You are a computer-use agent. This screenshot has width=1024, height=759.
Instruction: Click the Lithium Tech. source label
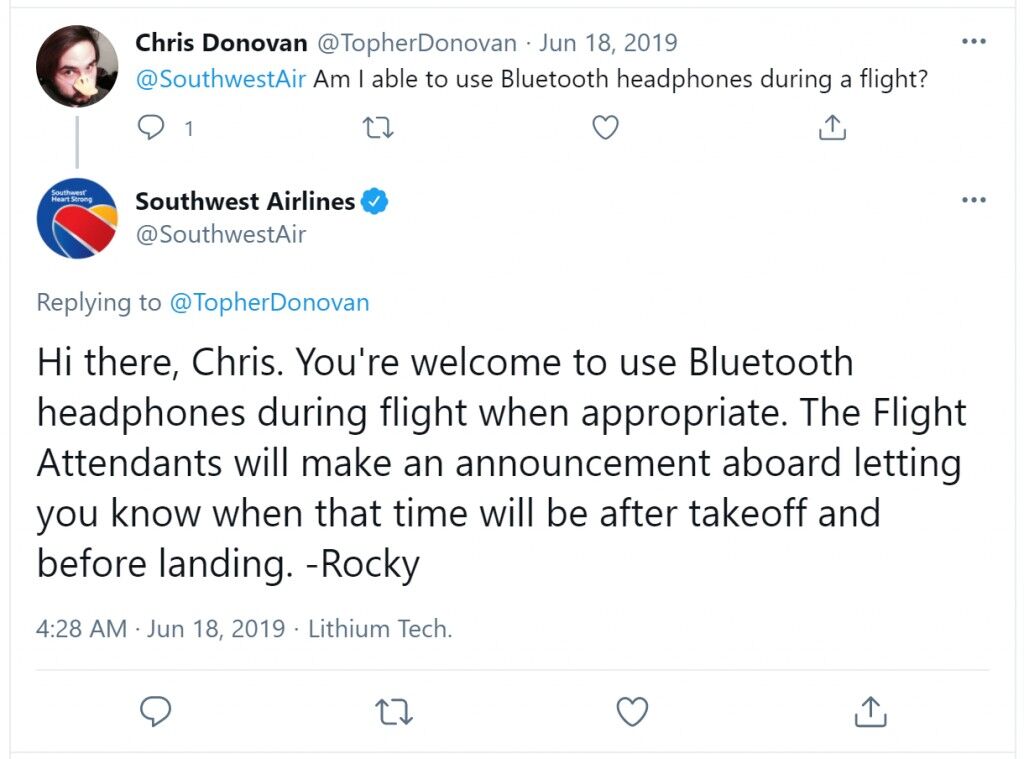(380, 628)
